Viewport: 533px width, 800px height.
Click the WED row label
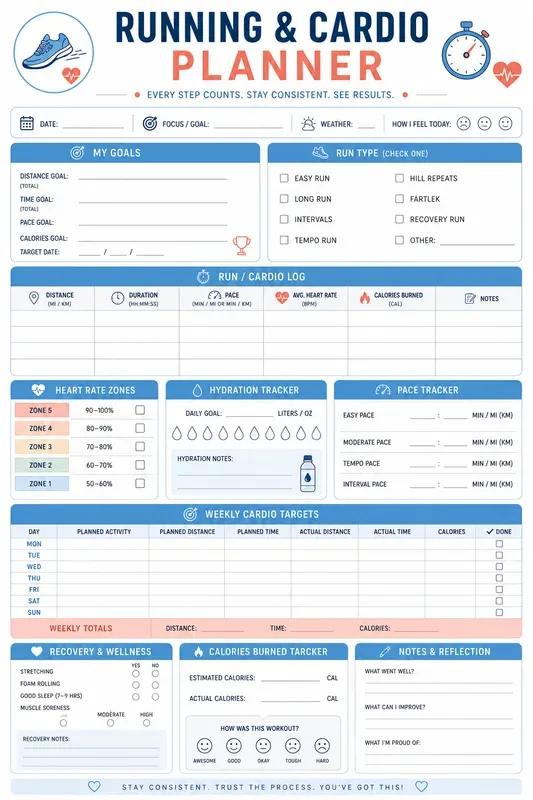point(34,567)
